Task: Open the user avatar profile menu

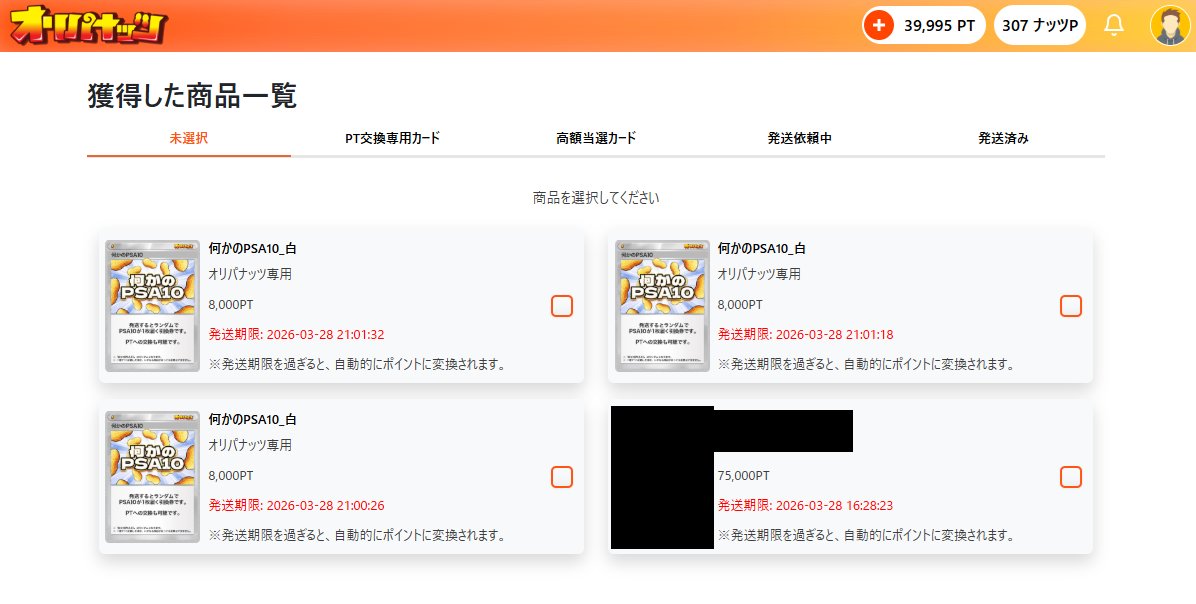Action: pyautogui.click(x=1169, y=25)
